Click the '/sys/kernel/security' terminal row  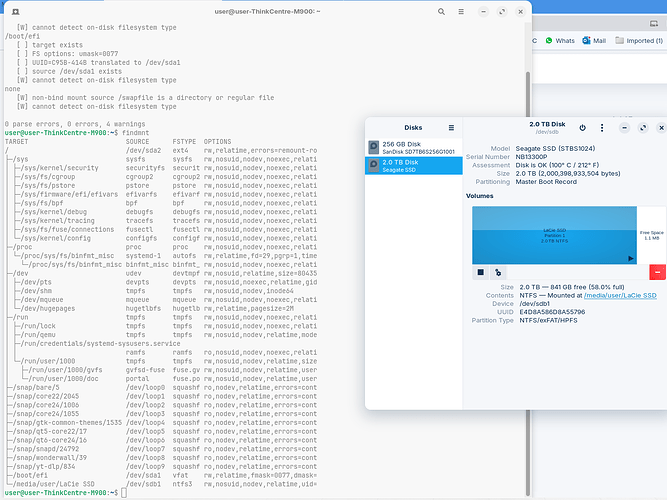[x=161, y=168]
